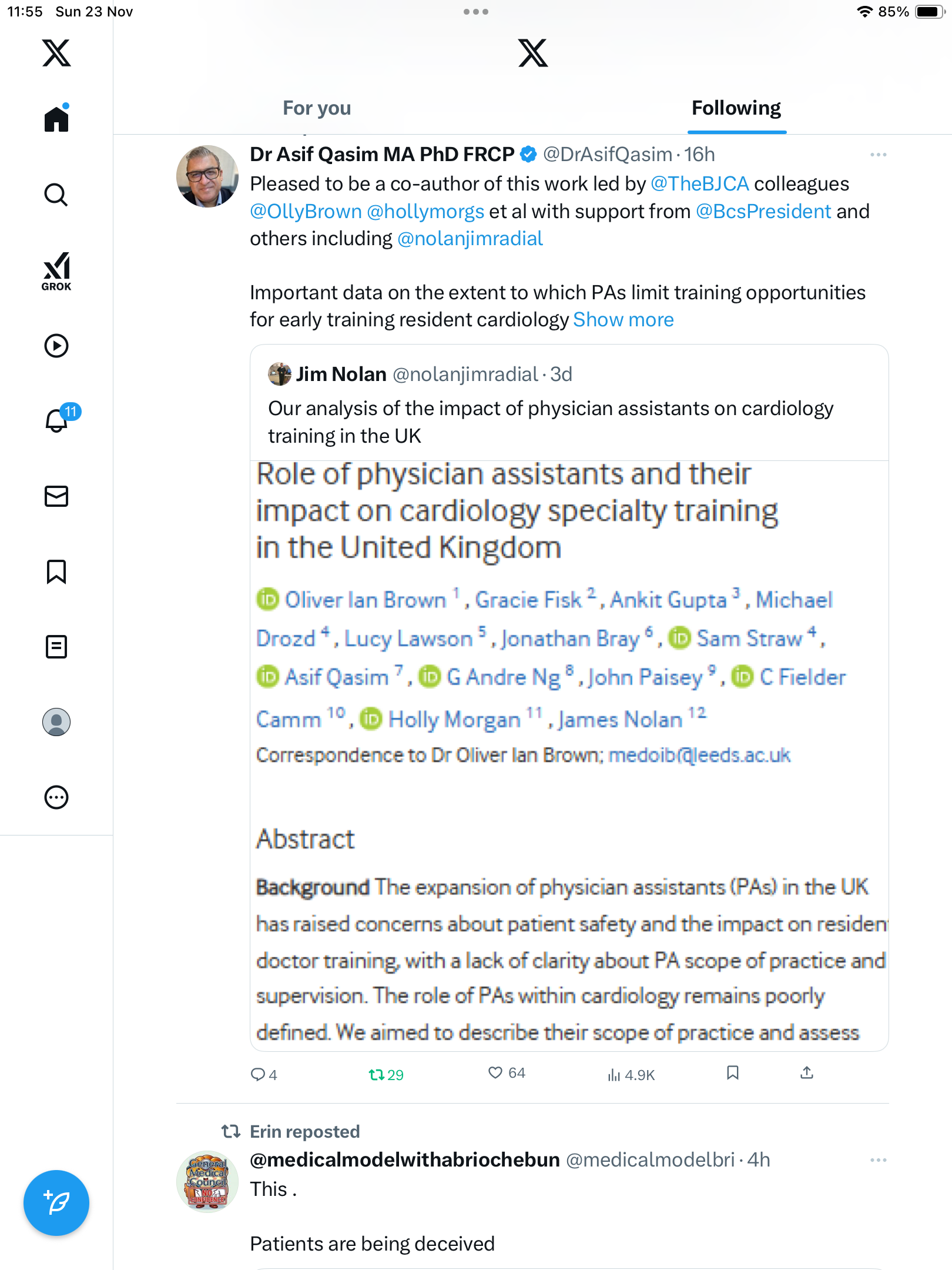
Task: Open the @TheBJCA mention link
Action: point(699,184)
